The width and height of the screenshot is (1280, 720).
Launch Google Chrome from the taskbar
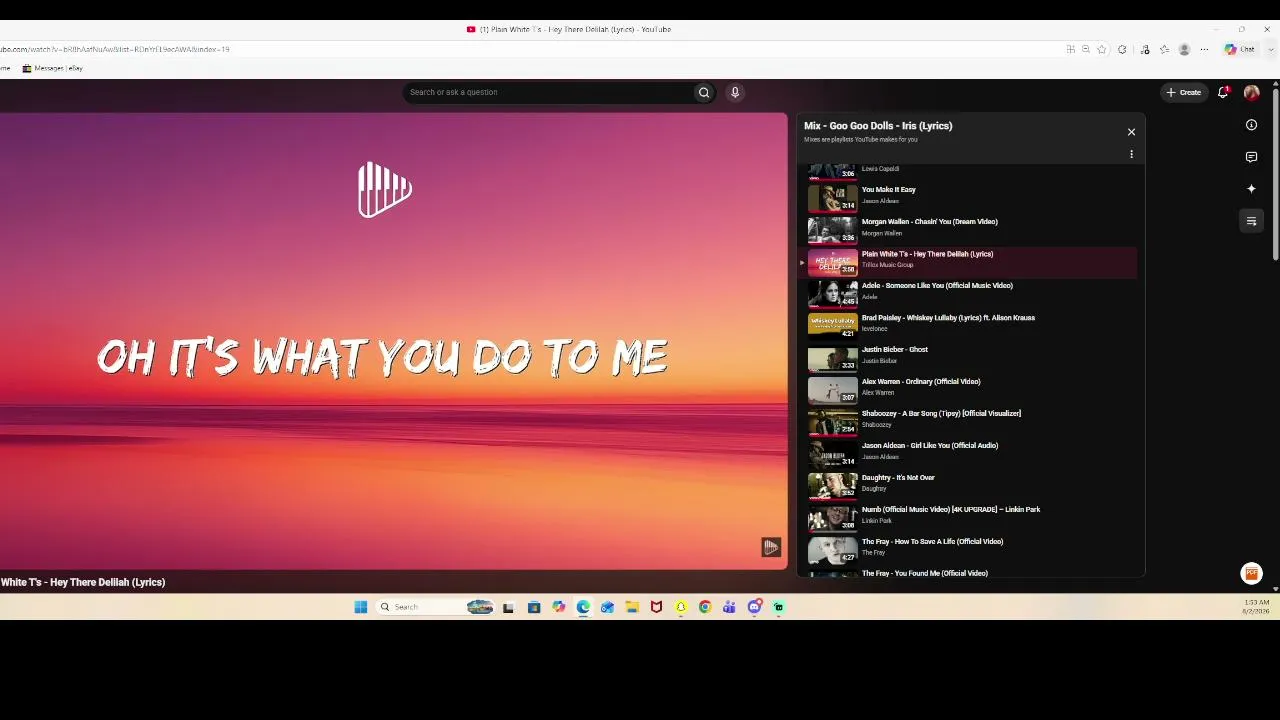pyautogui.click(x=705, y=607)
